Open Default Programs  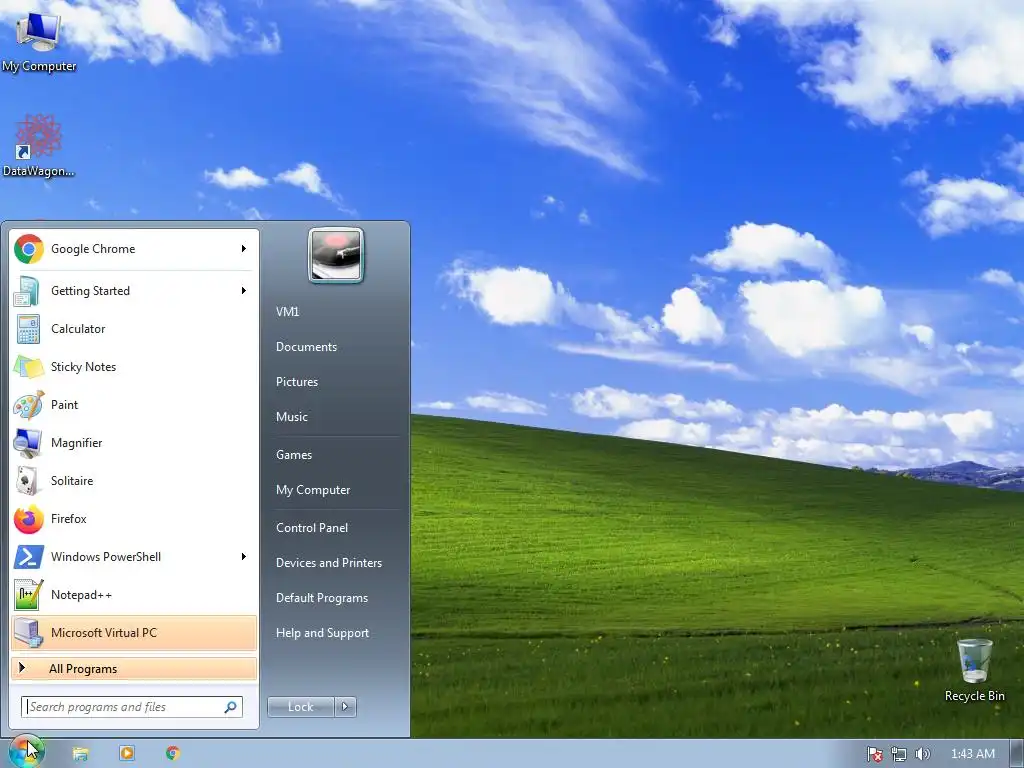[x=321, y=598]
